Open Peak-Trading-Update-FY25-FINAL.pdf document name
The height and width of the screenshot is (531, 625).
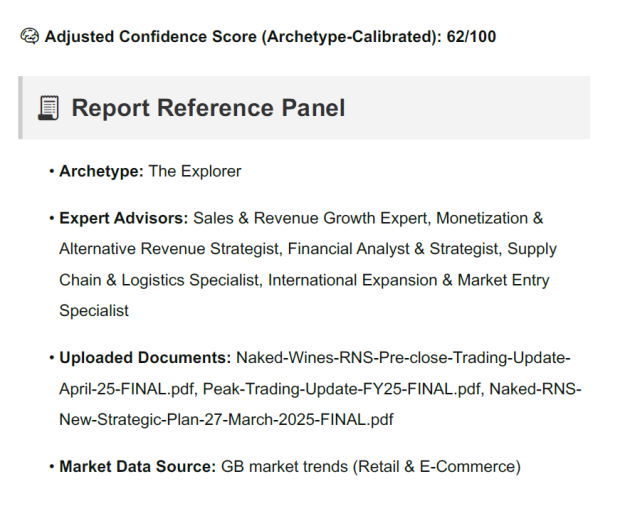[344, 389]
